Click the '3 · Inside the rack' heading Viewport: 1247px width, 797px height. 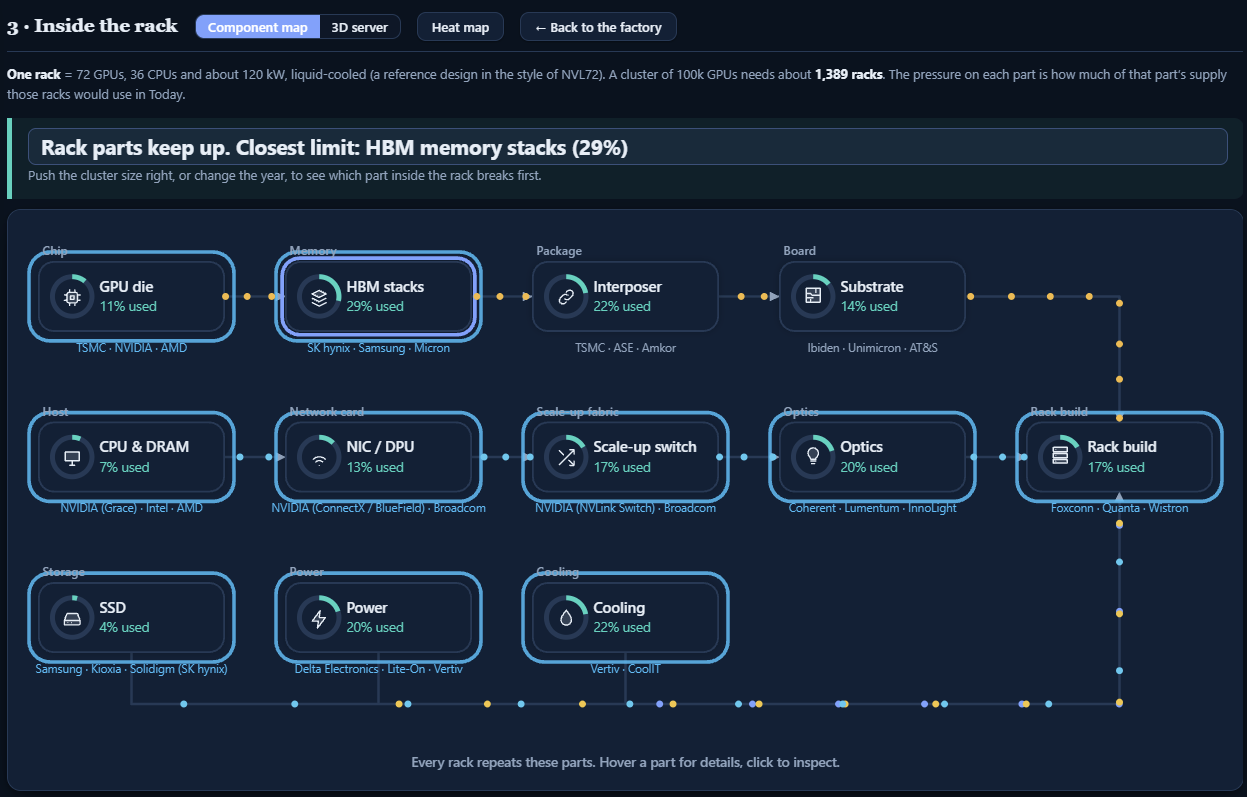(92, 26)
